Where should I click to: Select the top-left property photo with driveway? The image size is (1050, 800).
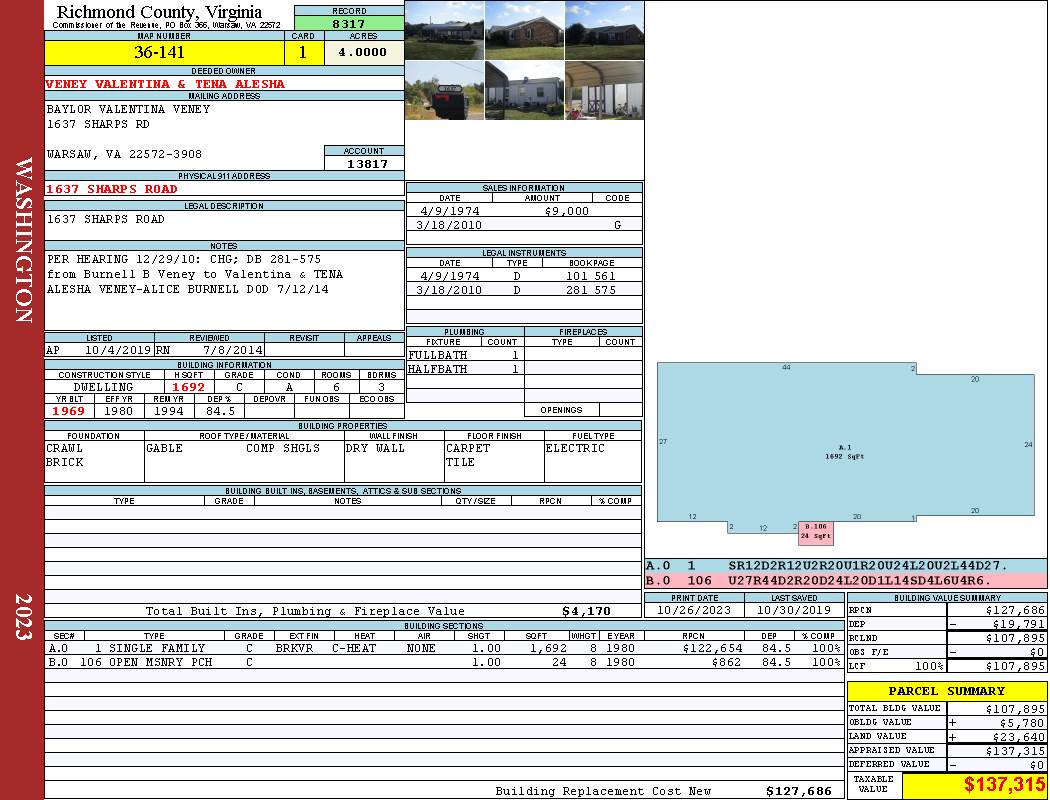[x=444, y=30]
